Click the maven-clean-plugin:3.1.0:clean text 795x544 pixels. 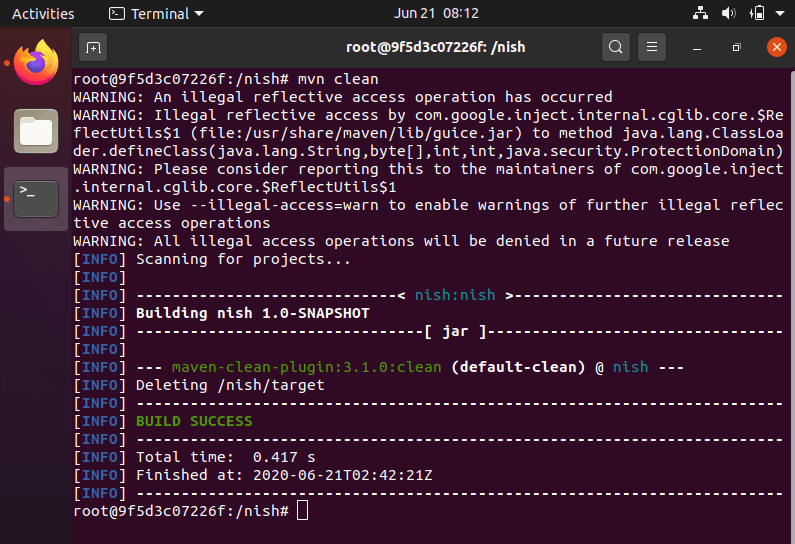(306, 367)
